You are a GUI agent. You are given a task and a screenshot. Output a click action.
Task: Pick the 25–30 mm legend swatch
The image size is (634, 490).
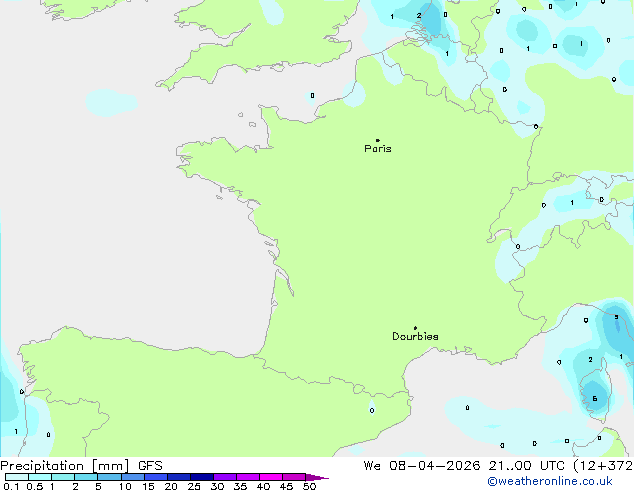(202, 477)
